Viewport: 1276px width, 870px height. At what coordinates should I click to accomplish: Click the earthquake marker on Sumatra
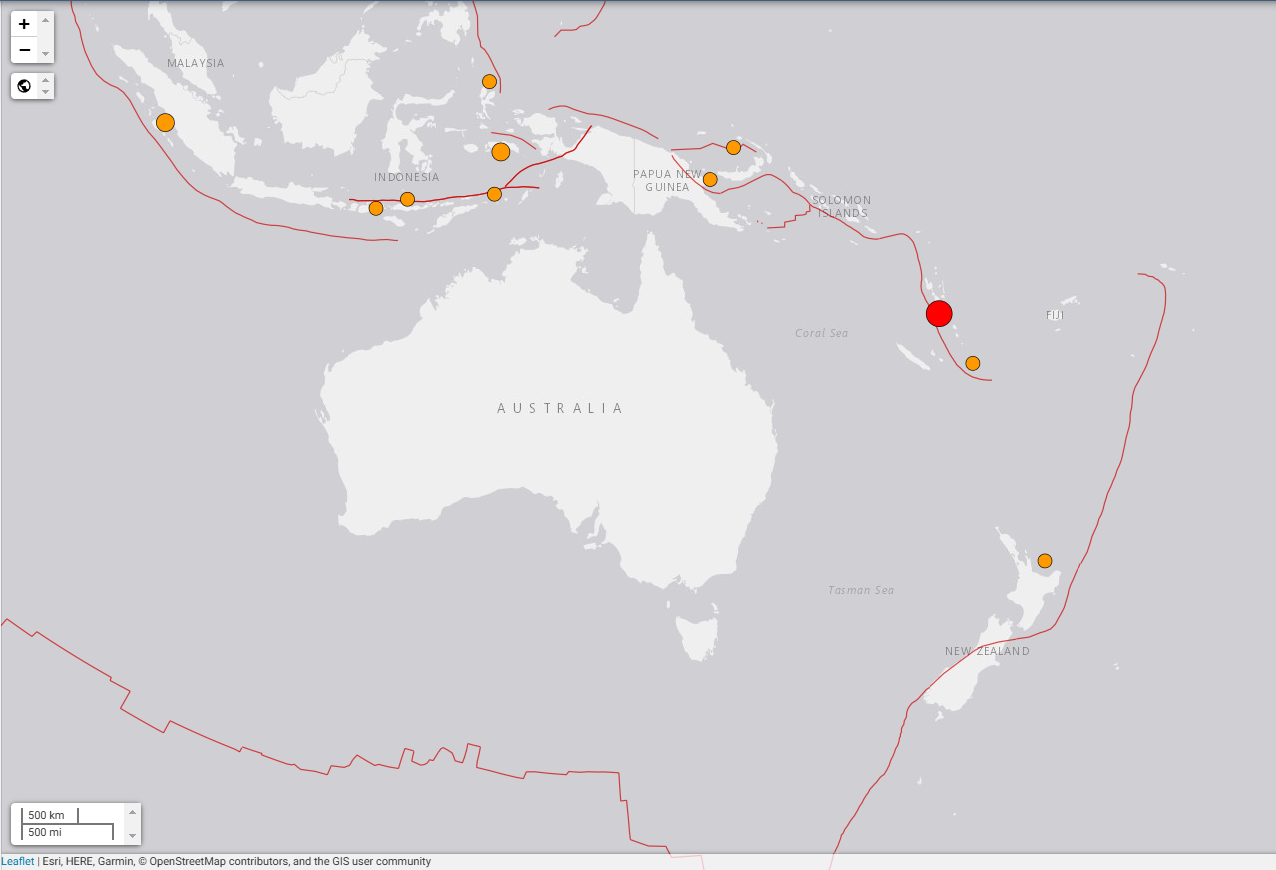[166, 123]
